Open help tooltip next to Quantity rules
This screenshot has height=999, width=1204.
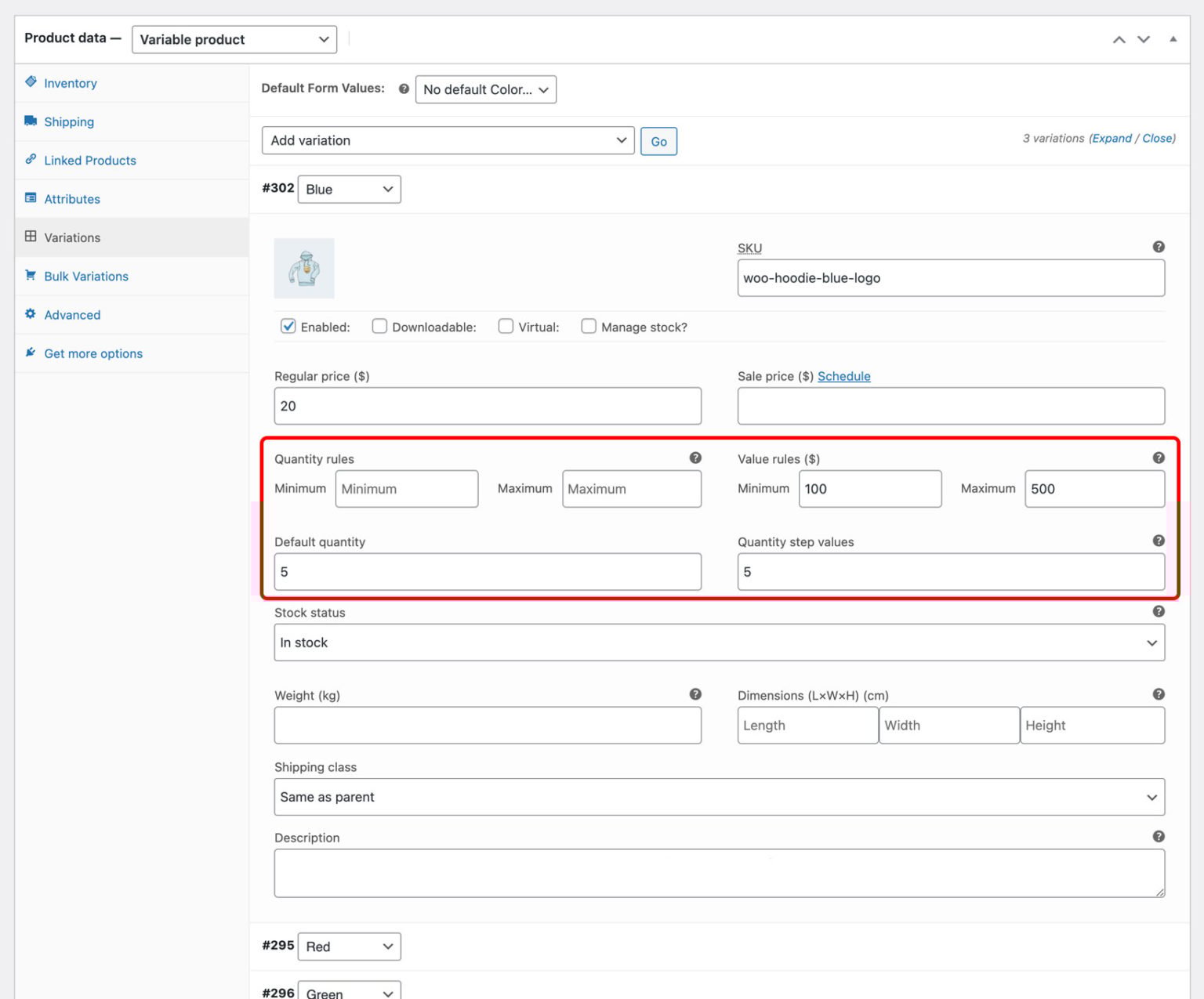(x=695, y=458)
